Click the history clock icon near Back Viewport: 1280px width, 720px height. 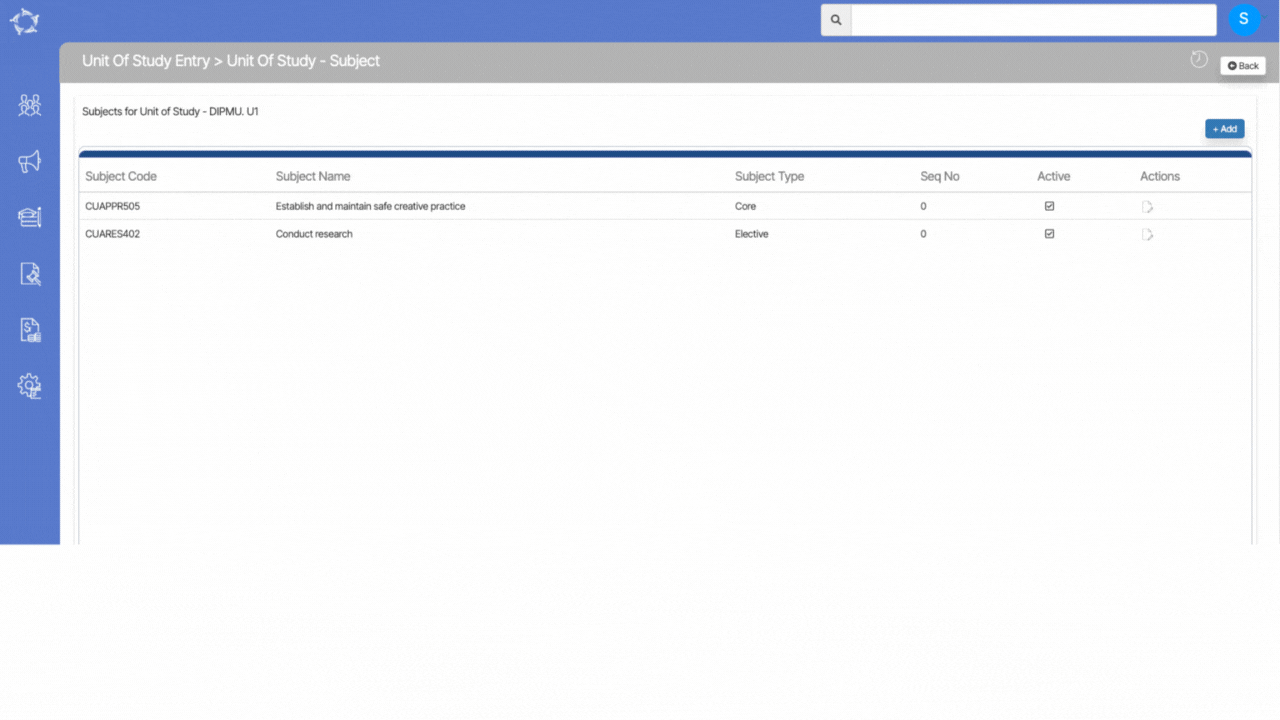(x=1199, y=60)
